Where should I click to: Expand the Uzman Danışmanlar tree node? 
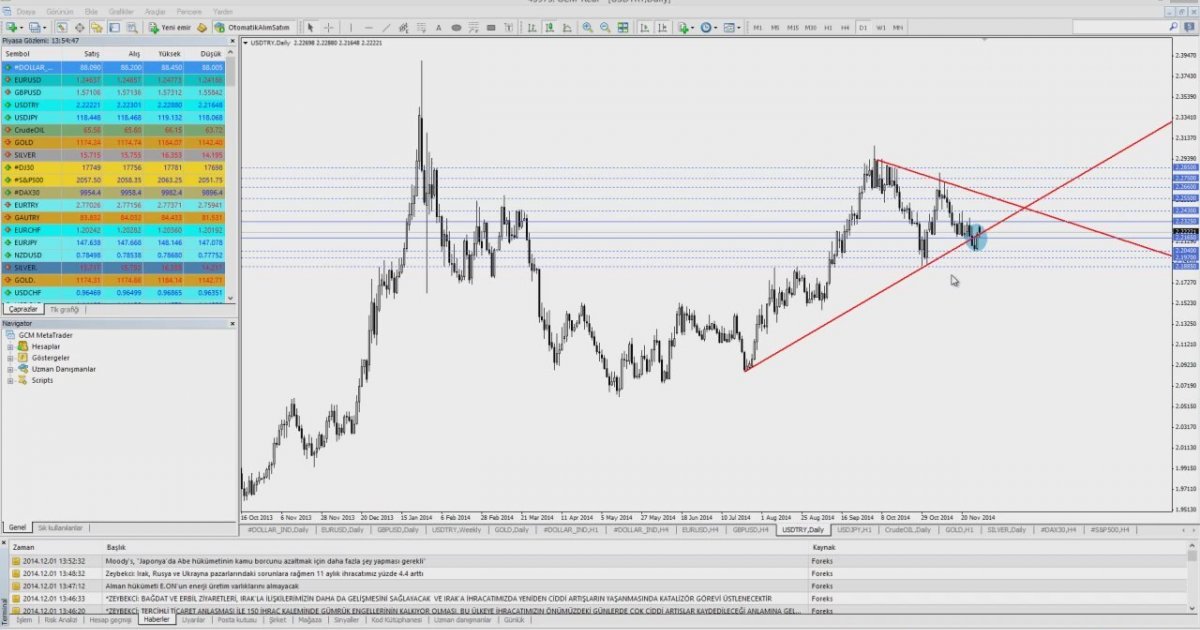[x=9, y=369]
